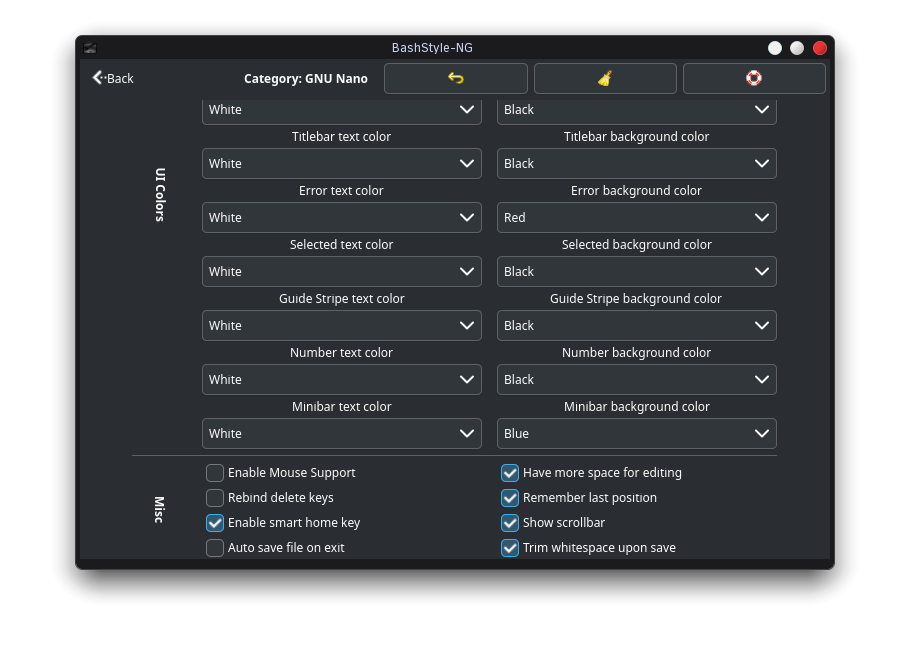
Task: Go back using the Back arrow
Action: coord(113,78)
